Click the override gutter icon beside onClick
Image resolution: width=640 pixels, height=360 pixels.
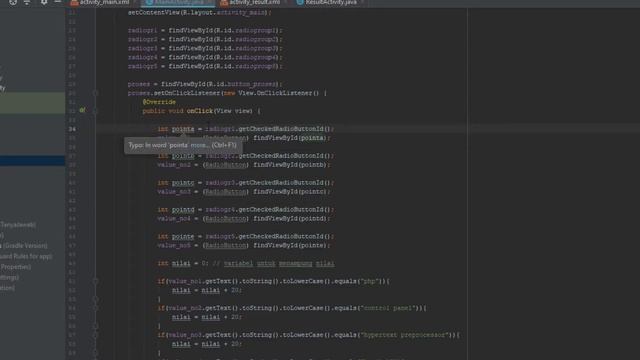82,110
